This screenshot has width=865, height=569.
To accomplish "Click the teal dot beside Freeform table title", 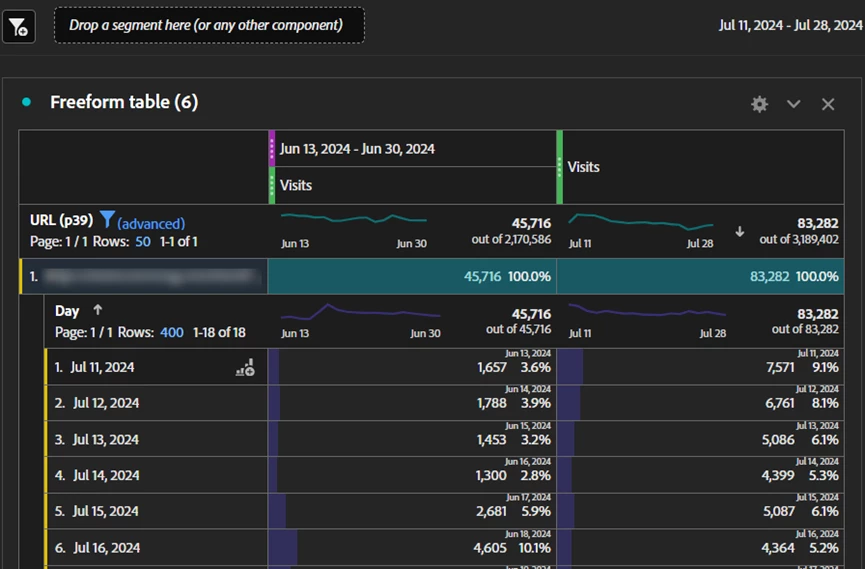I will coord(26,102).
